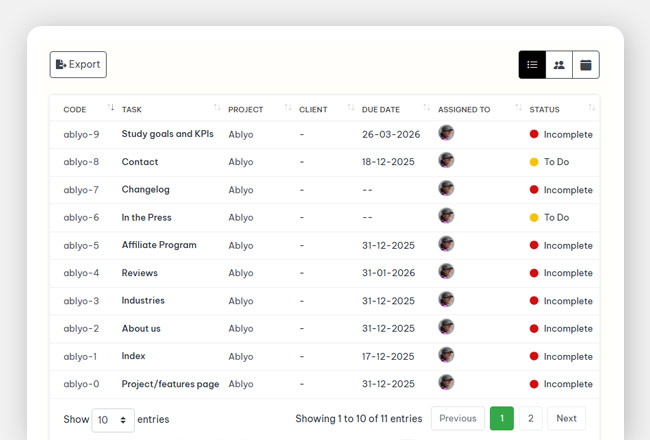The height and width of the screenshot is (440, 650).
Task: Click the 'Showing 1 to 10 of 11 entries' text
Action: 359,419
